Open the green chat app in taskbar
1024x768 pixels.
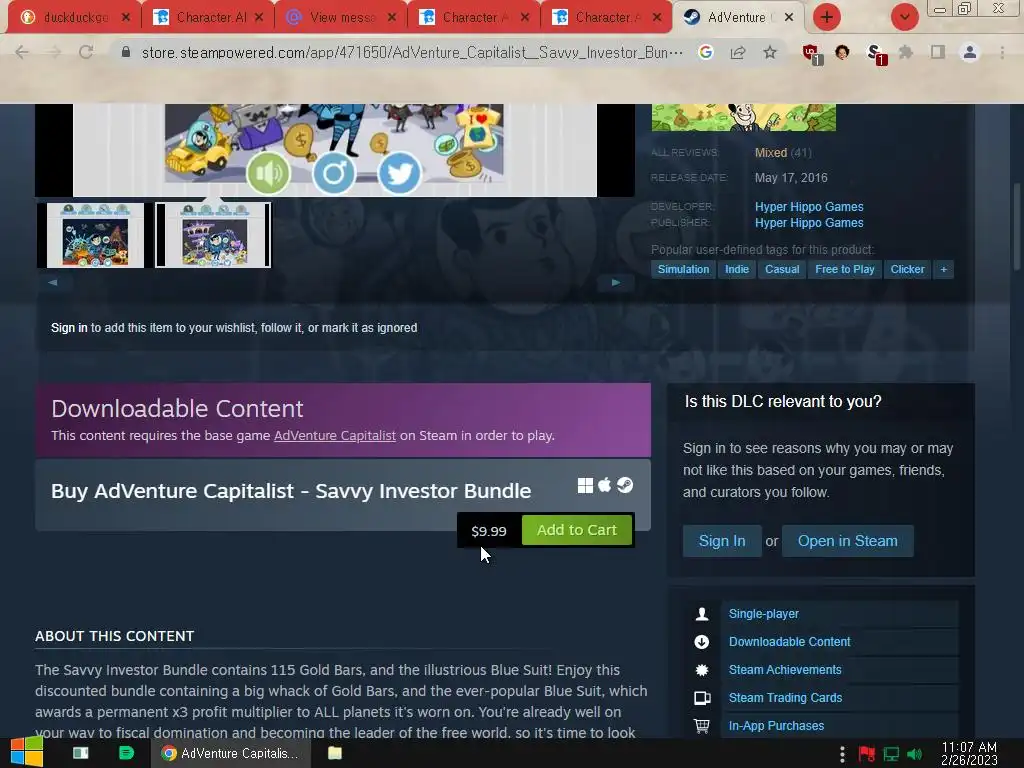coord(126,753)
